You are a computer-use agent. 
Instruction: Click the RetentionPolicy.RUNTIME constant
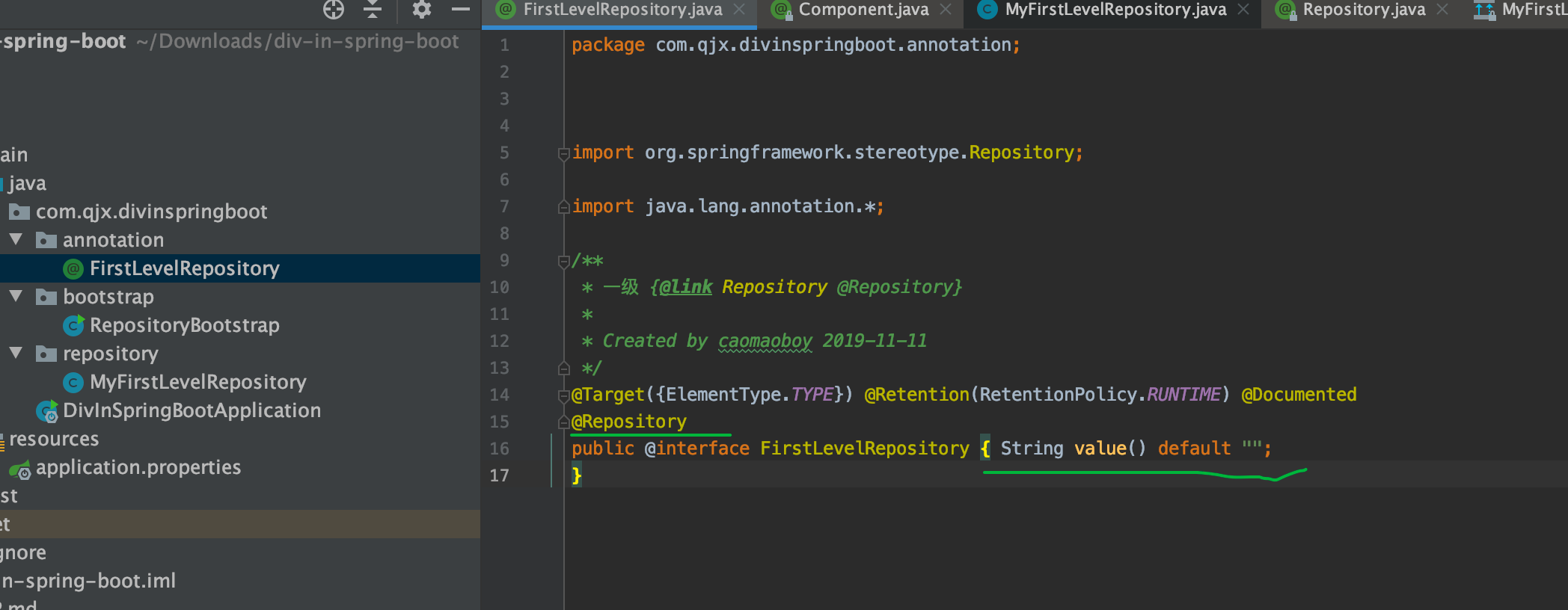click(1100, 395)
